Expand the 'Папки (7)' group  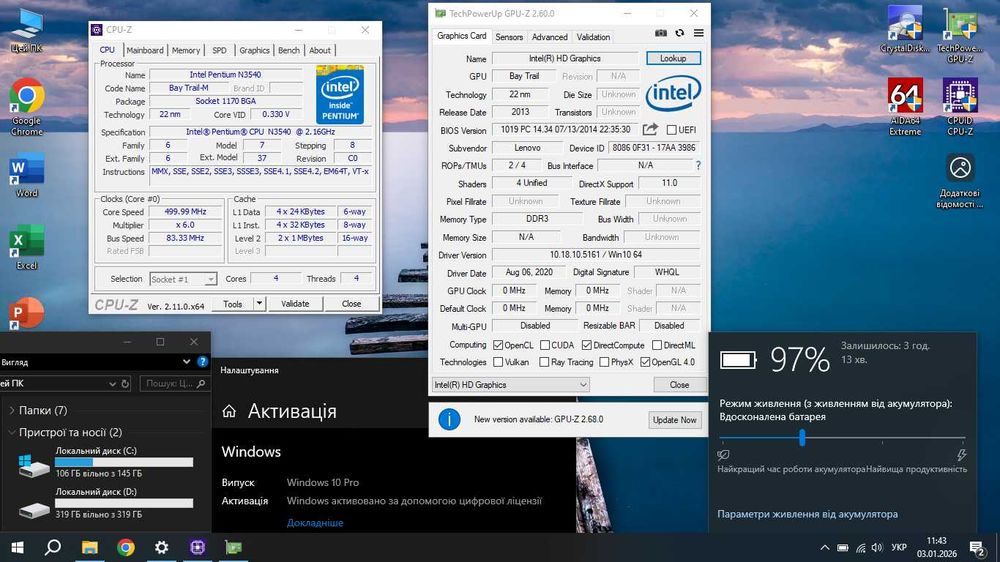pyautogui.click(x=12, y=410)
